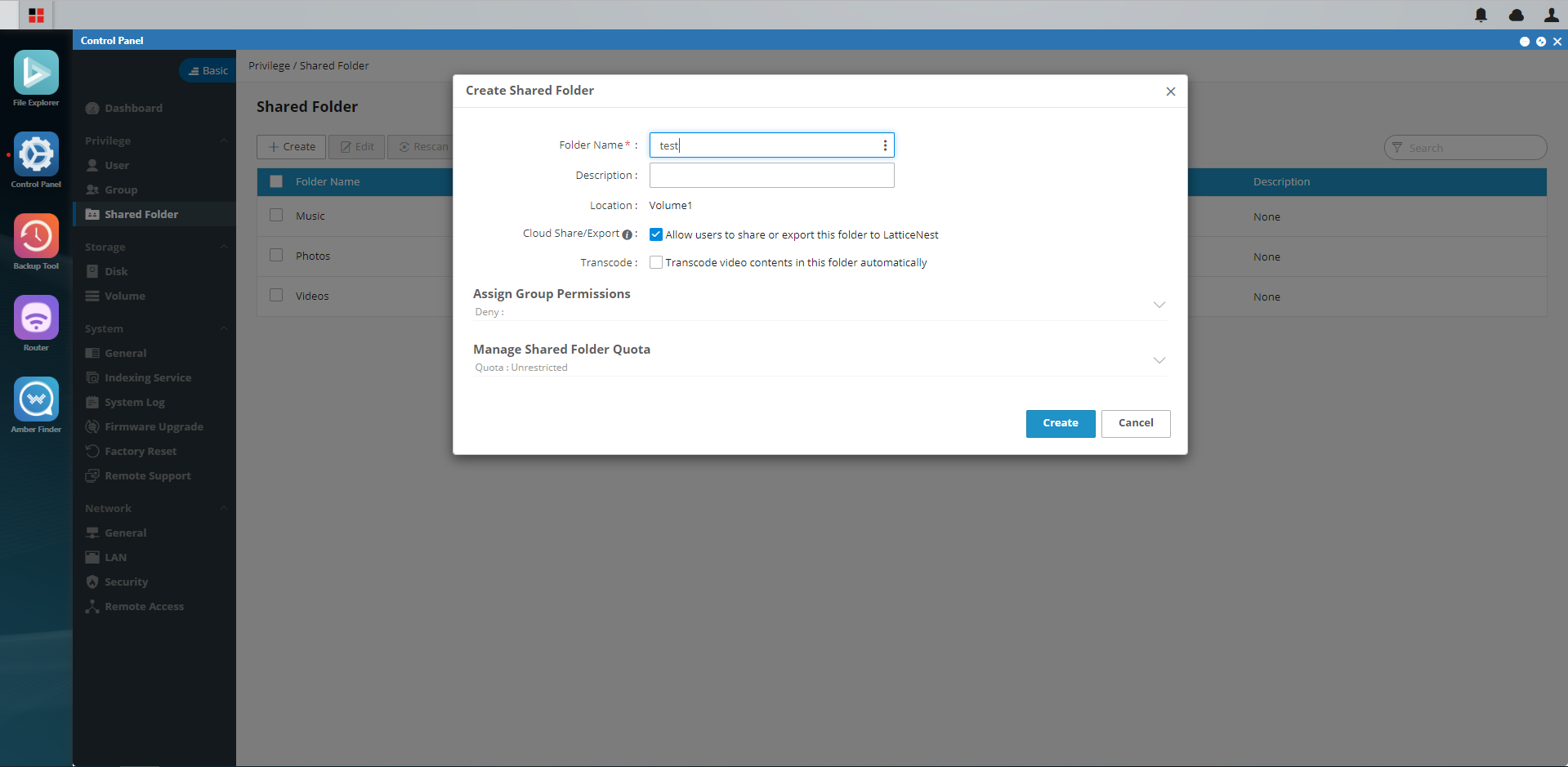This screenshot has height=767, width=1568.
Task: Click the Firmware Upgrade icon
Action: (x=92, y=426)
